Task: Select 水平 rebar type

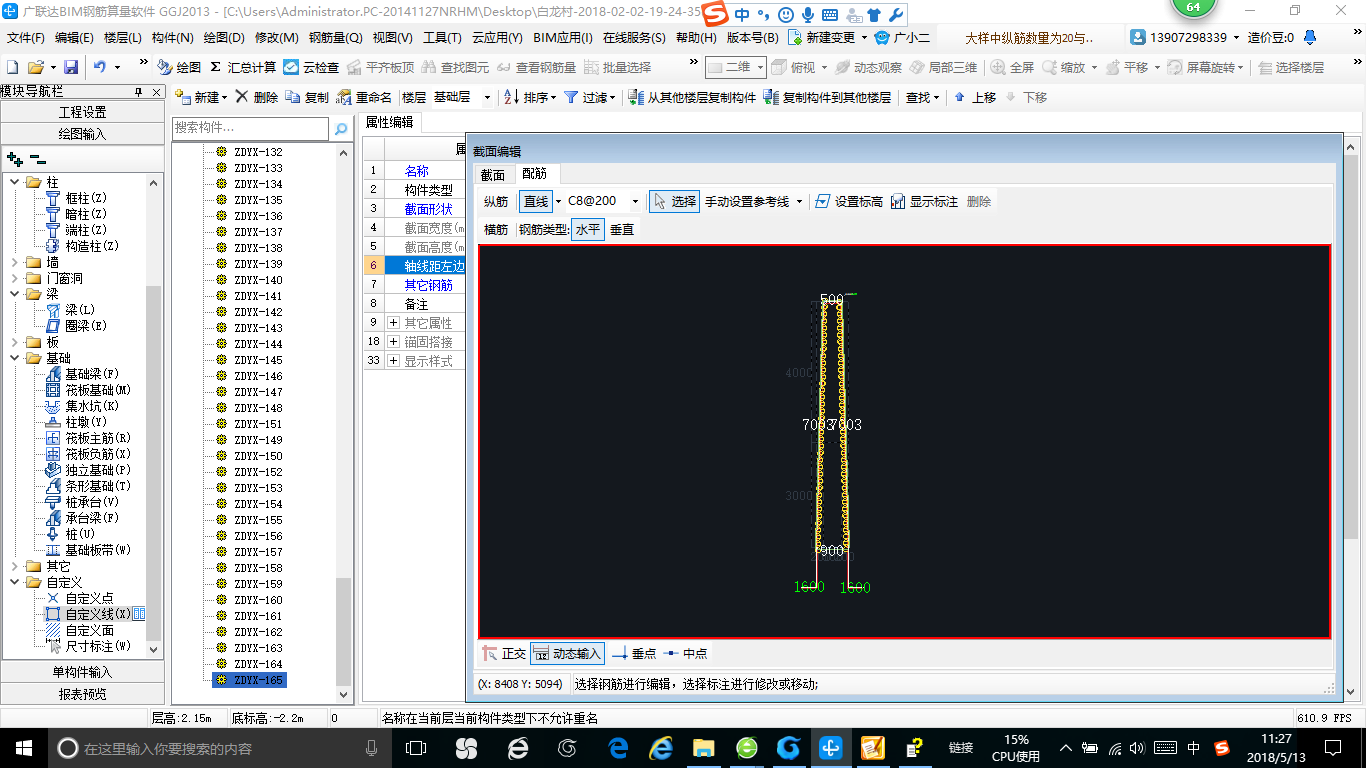Action: (588, 229)
